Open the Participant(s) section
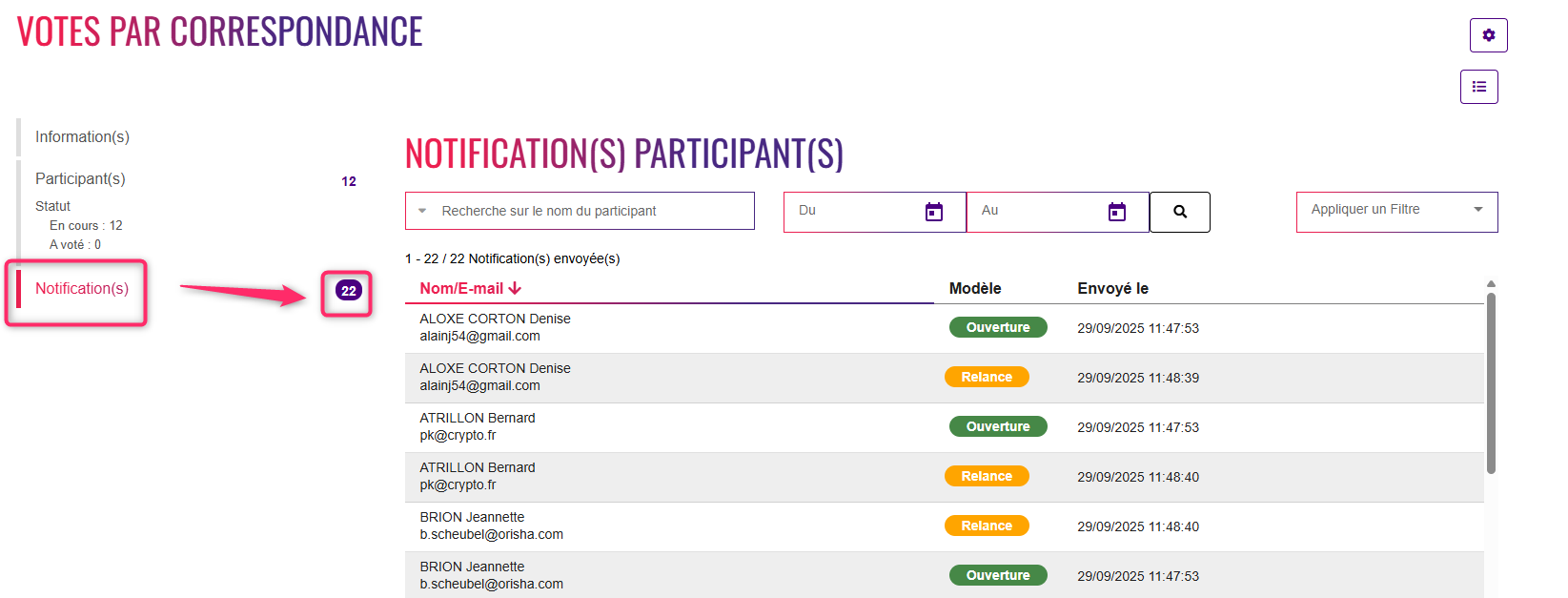Image resolution: width=1568 pixels, height=598 pixels. click(x=80, y=179)
